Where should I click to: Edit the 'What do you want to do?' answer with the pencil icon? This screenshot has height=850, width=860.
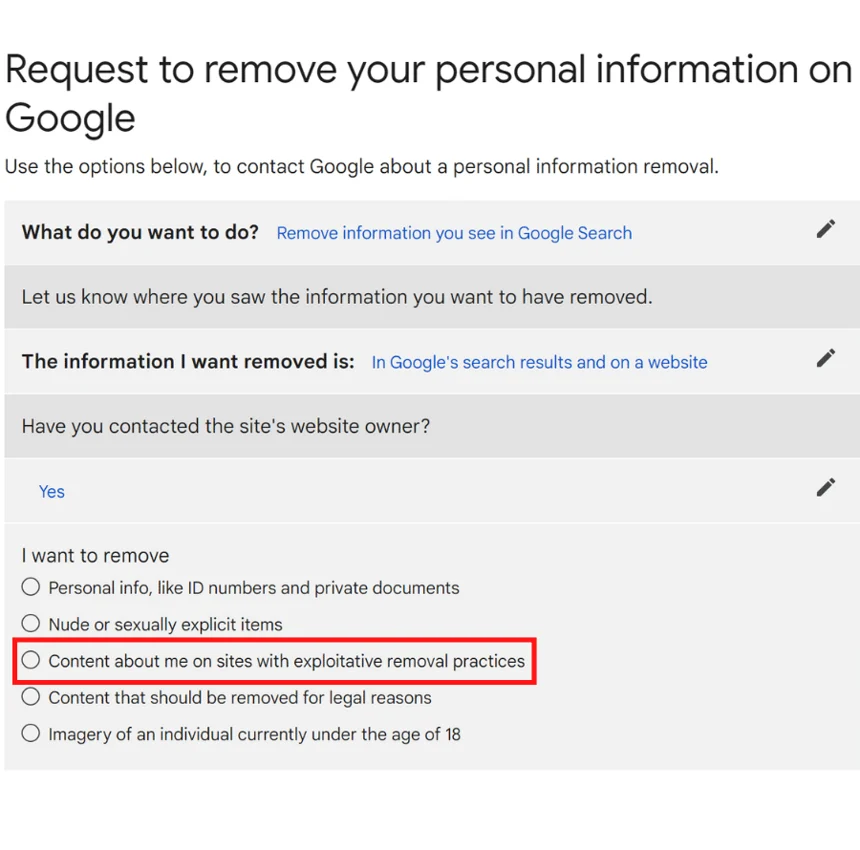[825, 229]
